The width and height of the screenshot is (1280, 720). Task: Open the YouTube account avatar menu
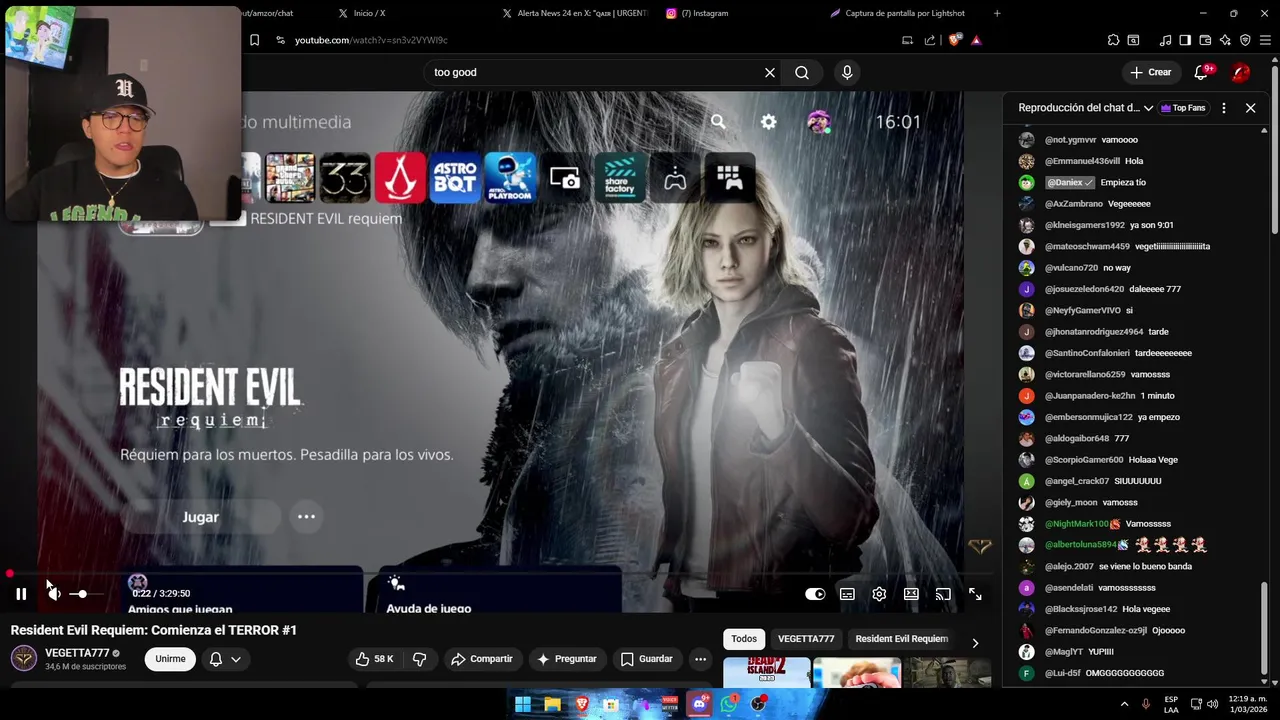click(x=1240, y=72)
